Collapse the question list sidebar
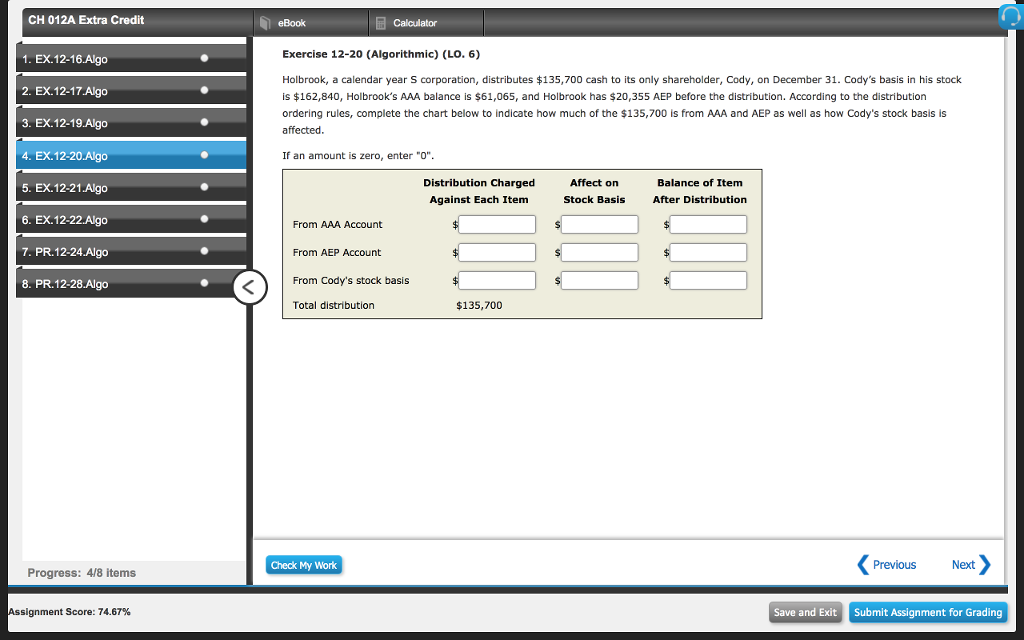This screenshot has height=640, width=1024. 249,287
